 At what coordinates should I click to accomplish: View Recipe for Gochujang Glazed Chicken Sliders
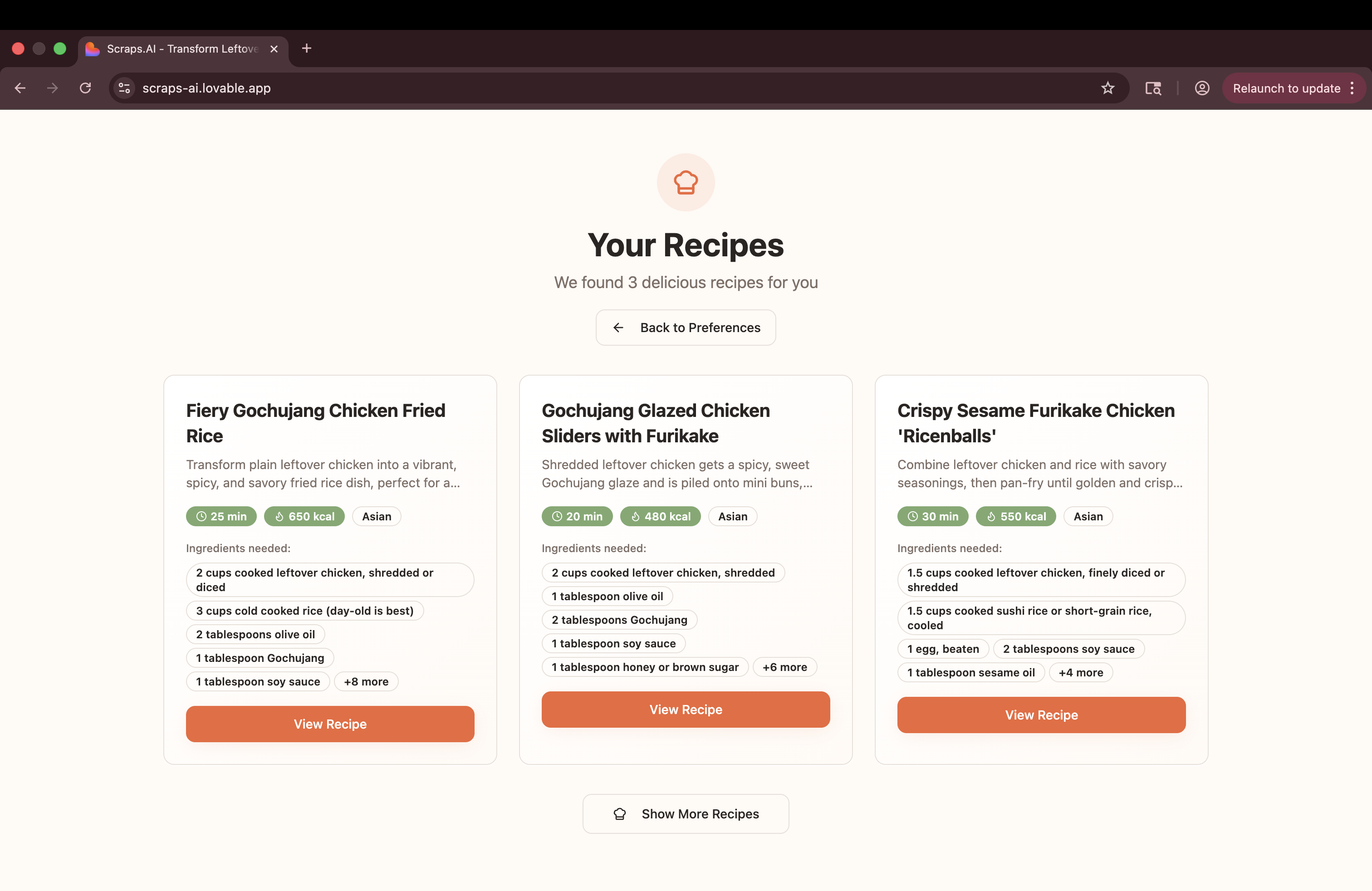click(x=686, y=710)
